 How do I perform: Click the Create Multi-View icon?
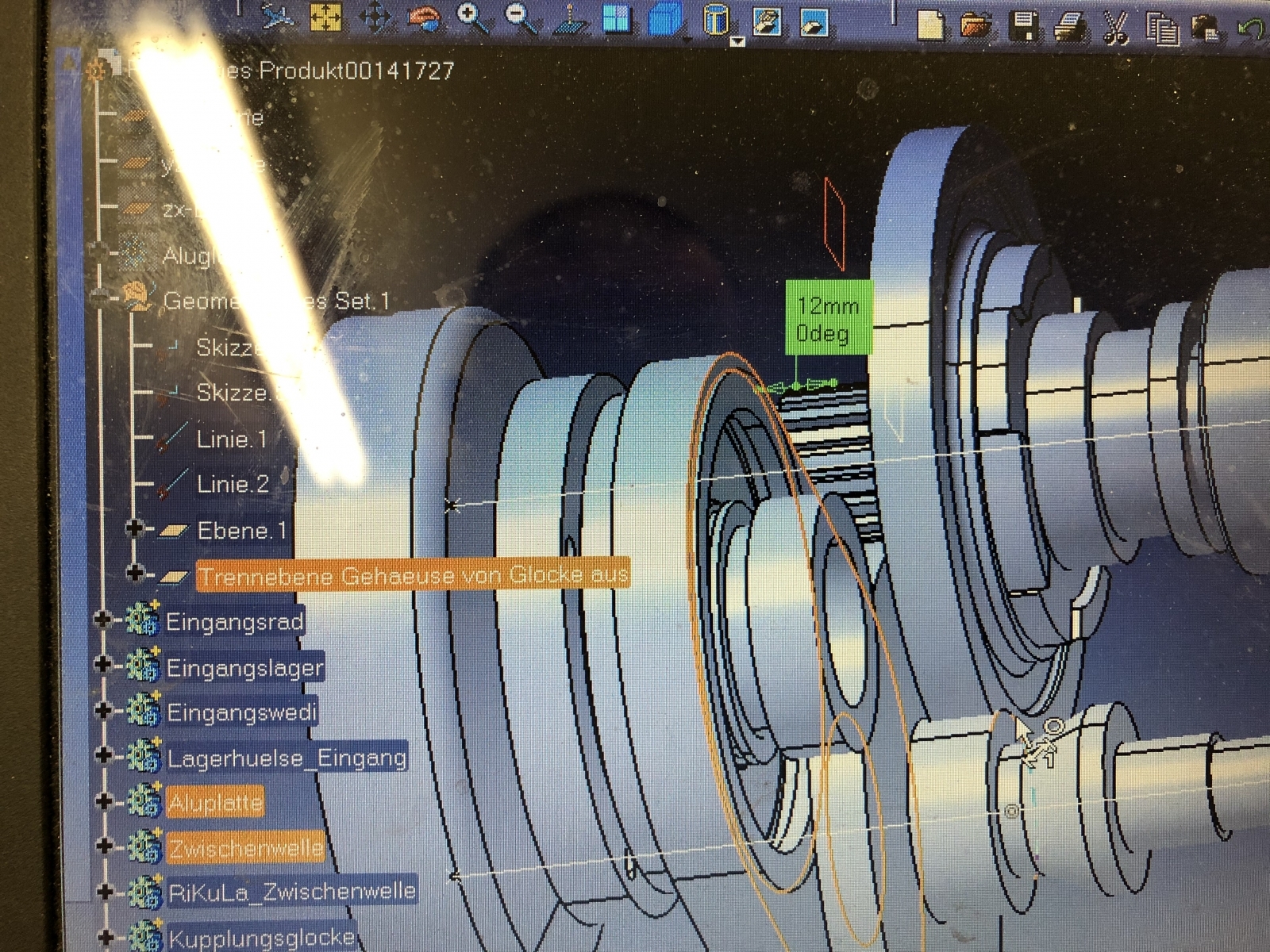click(615, 19)
